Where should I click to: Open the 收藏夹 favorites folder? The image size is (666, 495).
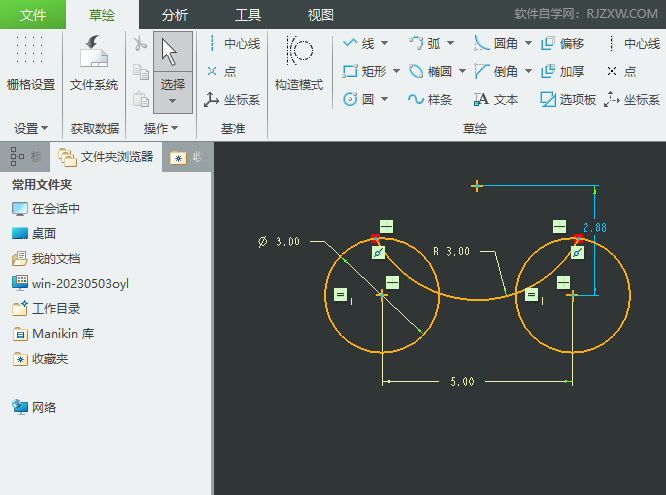[x=40, y=359]
